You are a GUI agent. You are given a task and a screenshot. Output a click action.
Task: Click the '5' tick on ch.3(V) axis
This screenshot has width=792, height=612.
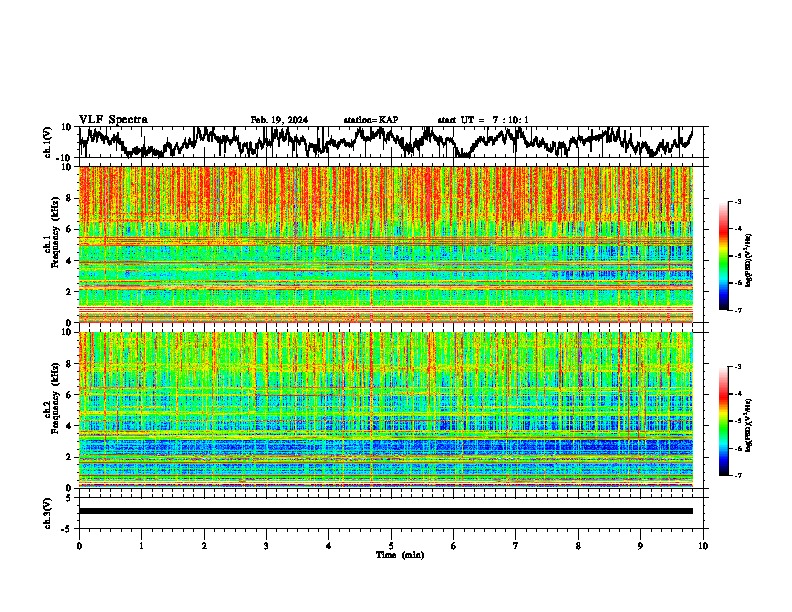69,498
